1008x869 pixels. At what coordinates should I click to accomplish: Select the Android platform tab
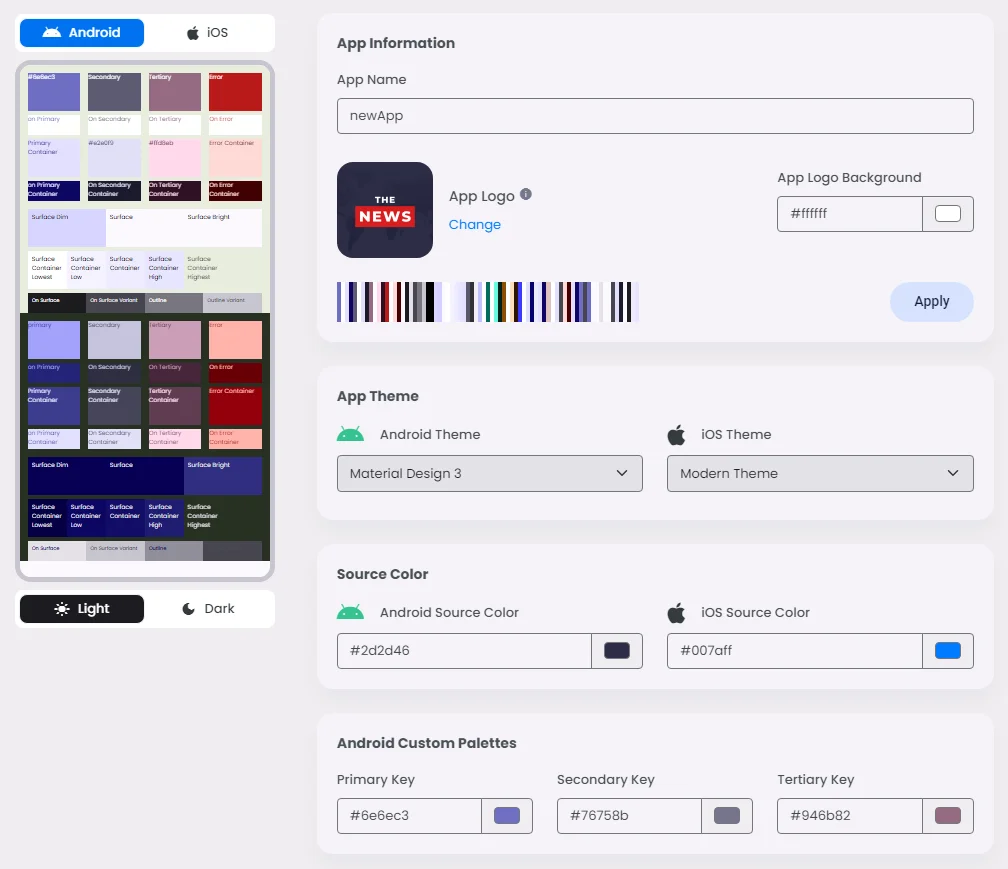82,33
